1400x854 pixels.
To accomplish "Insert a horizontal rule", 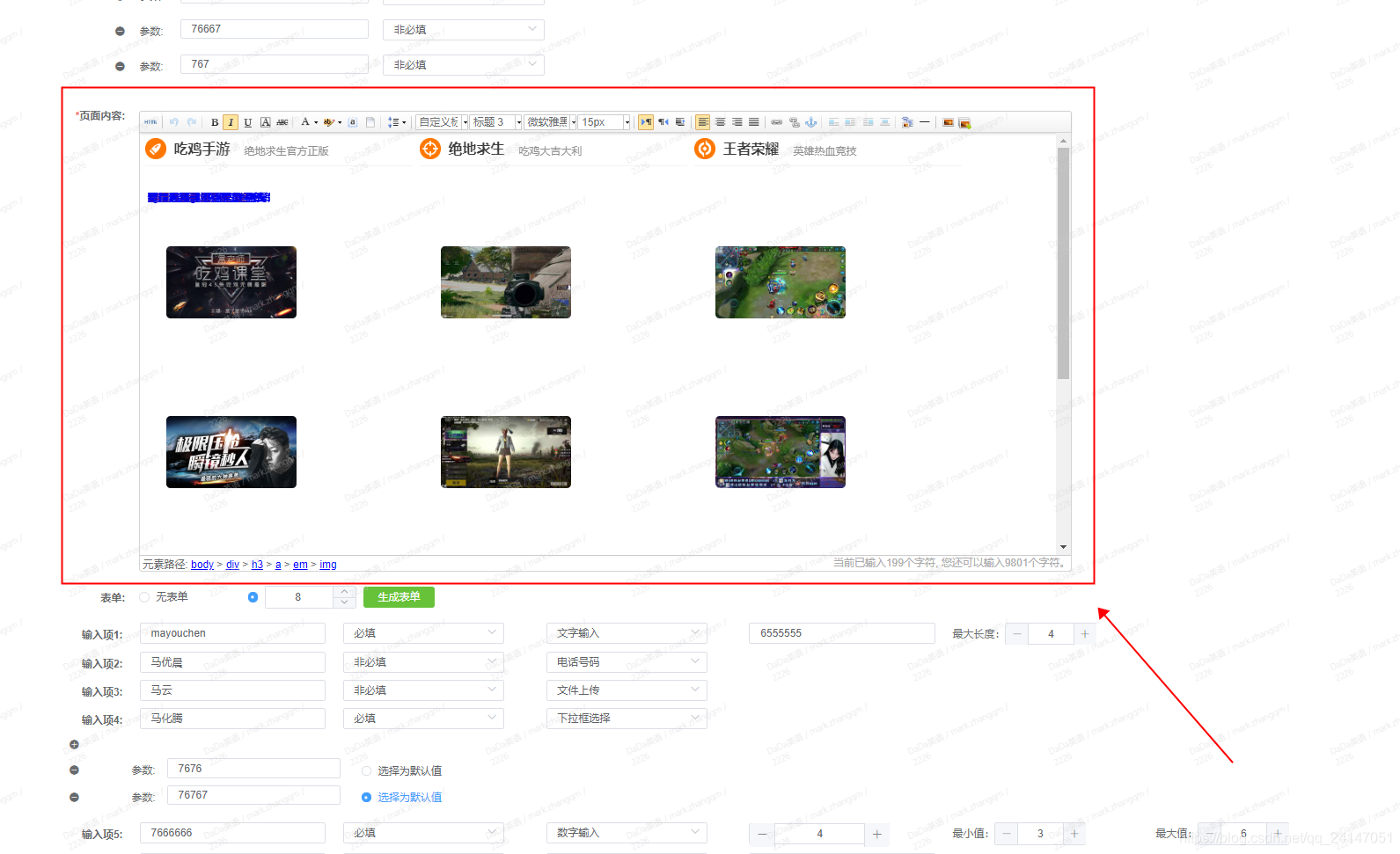I will coord(925,122).
